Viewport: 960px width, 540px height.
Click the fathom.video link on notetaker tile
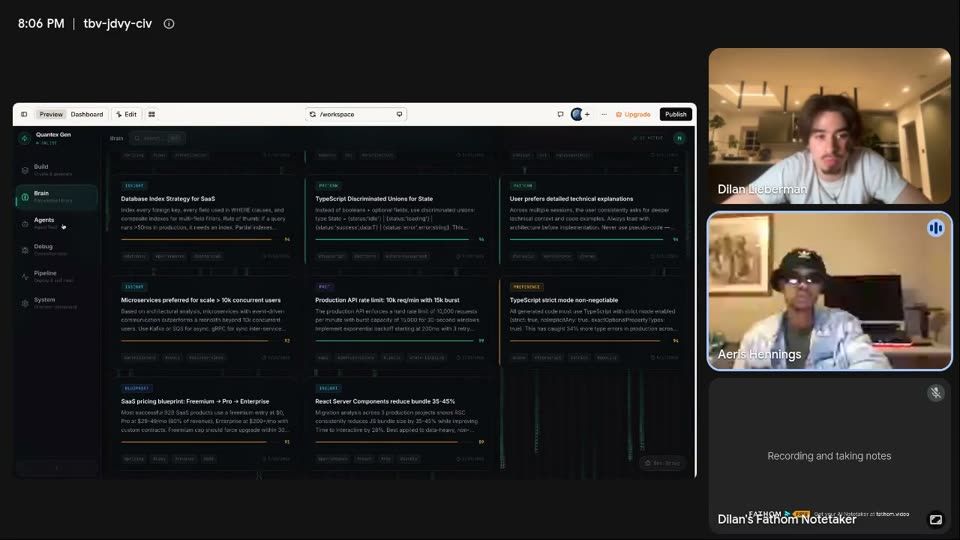pyautogui.click(x=892, y=514)
